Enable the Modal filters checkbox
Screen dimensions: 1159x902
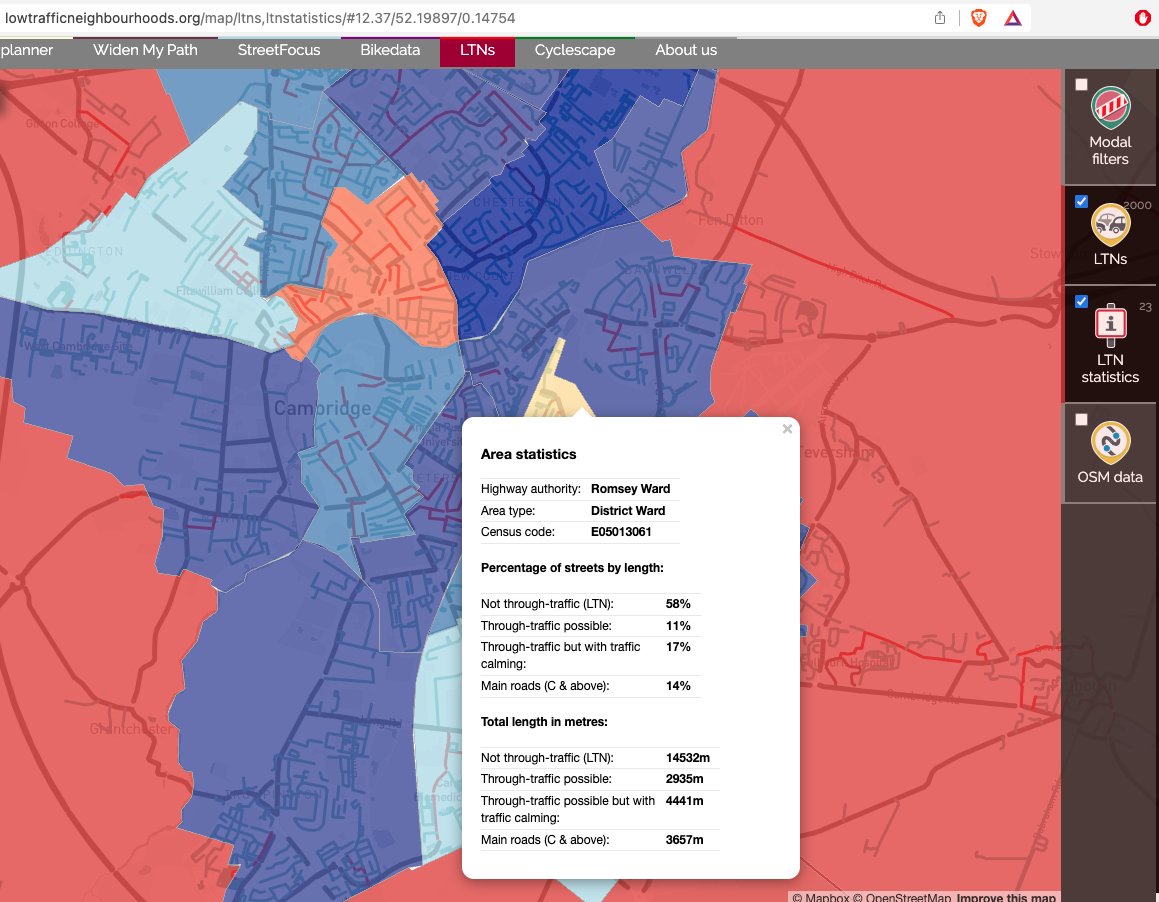(x=1081, y=84)
